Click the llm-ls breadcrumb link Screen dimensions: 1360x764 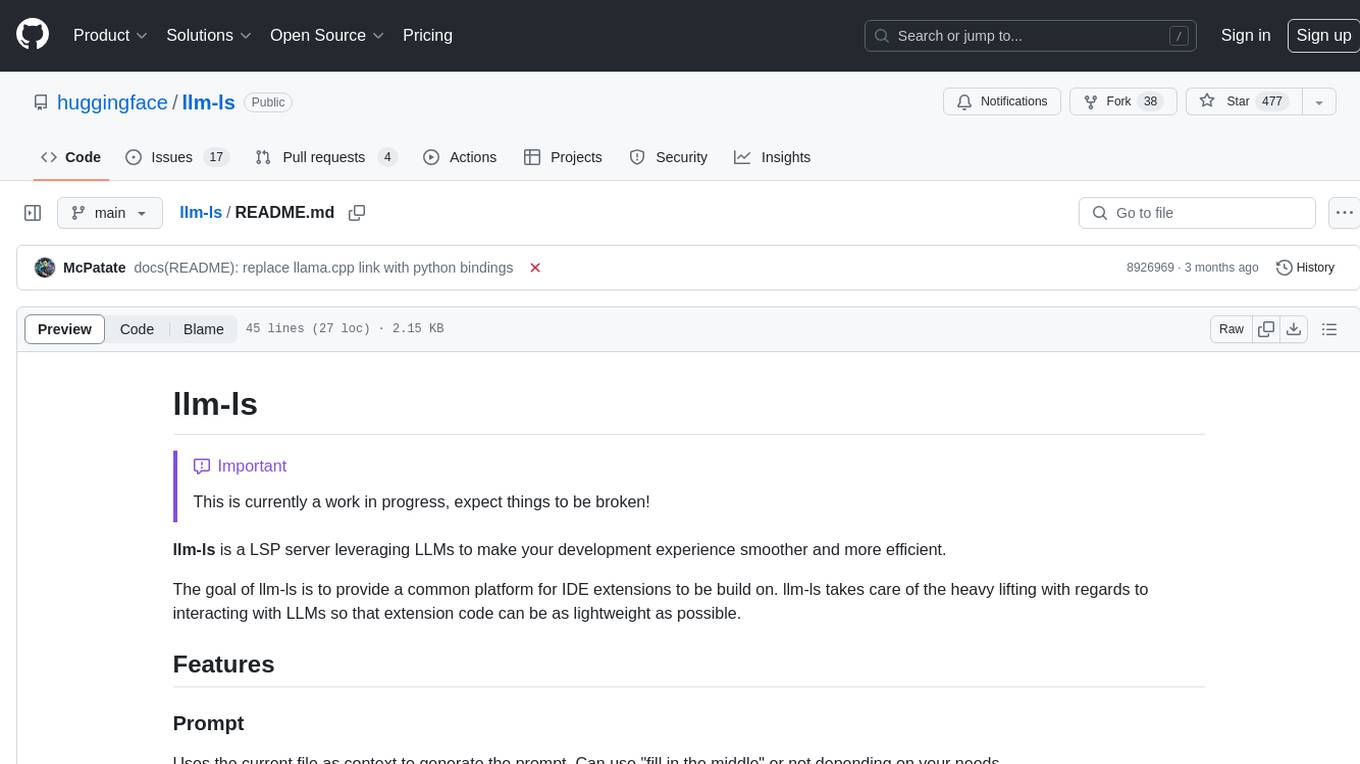(200, 212)
